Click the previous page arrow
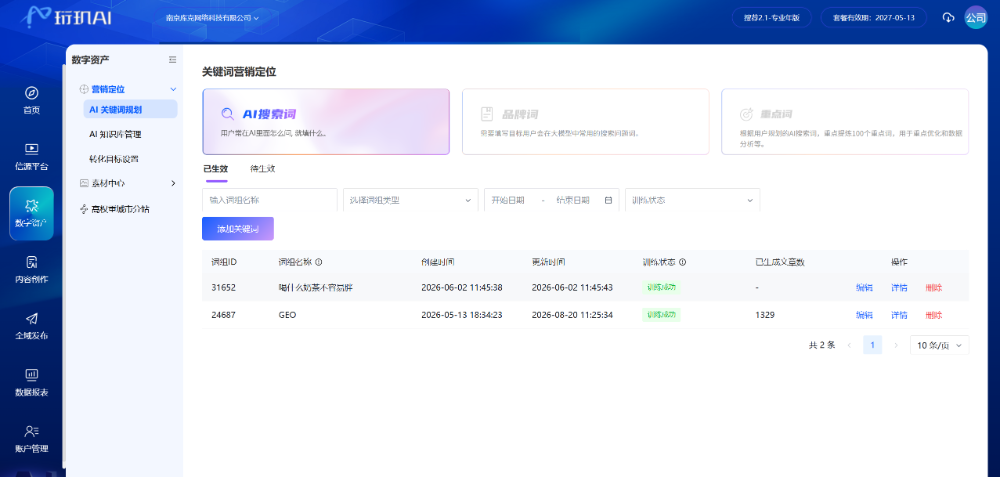The width and height of the screenshot is (1000, 477). (x=849, y=345)
